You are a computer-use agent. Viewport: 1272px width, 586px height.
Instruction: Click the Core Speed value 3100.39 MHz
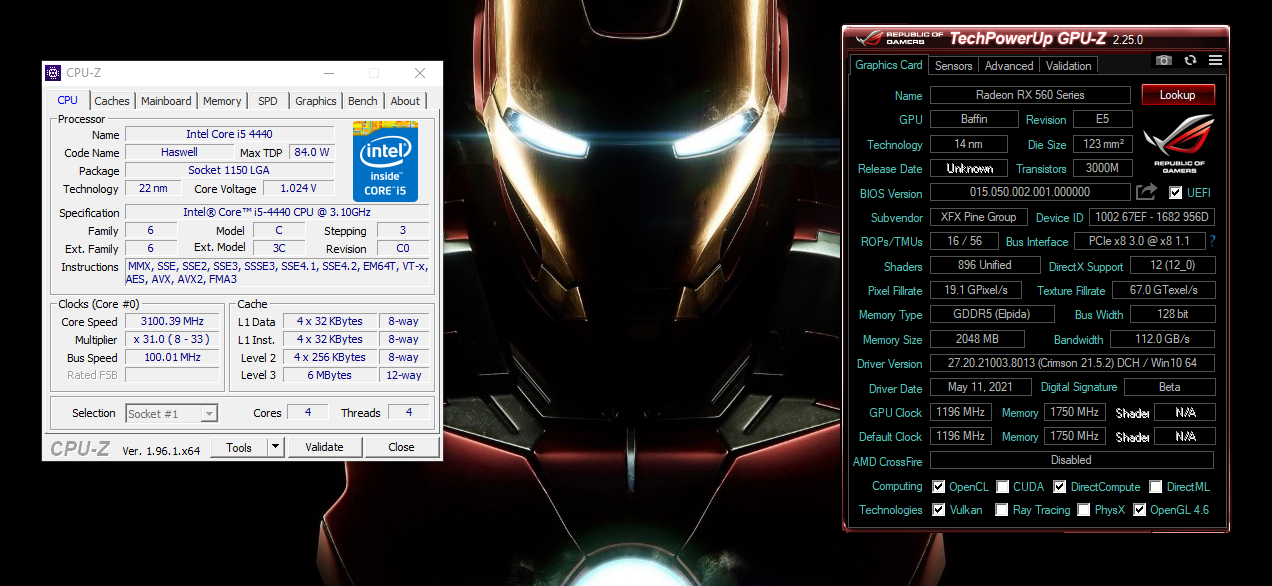point(172,322)
